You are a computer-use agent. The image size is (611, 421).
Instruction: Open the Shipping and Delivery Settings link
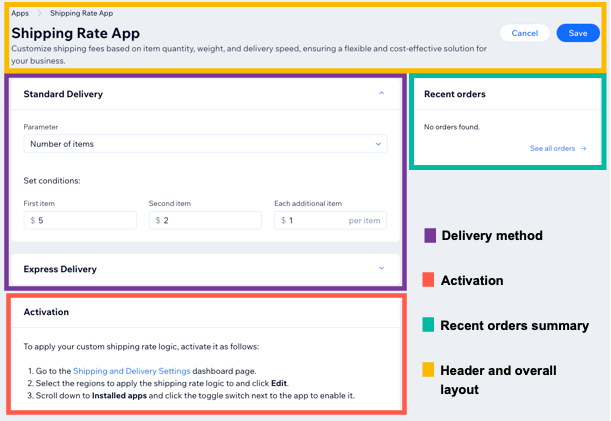132,371
